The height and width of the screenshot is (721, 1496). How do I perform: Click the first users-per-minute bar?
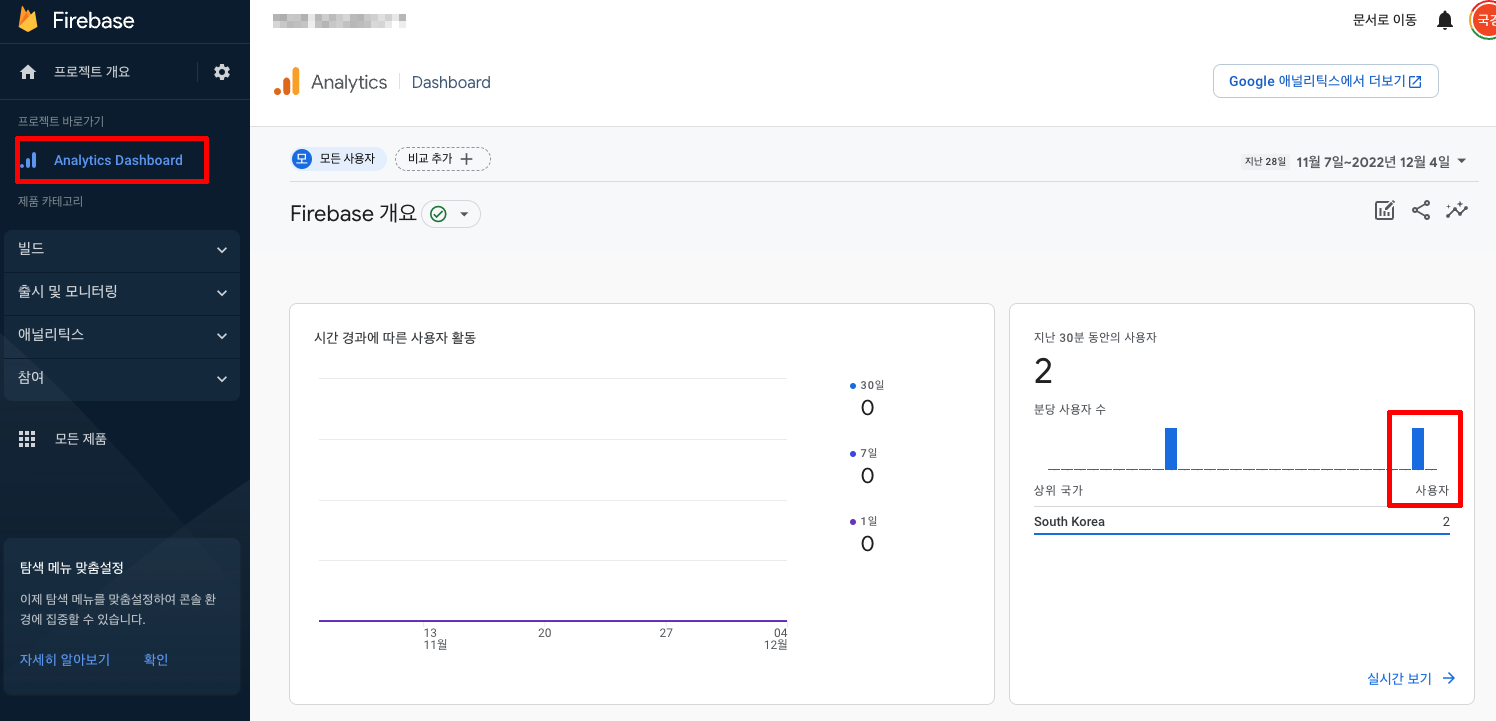(x=1171, y=449)
